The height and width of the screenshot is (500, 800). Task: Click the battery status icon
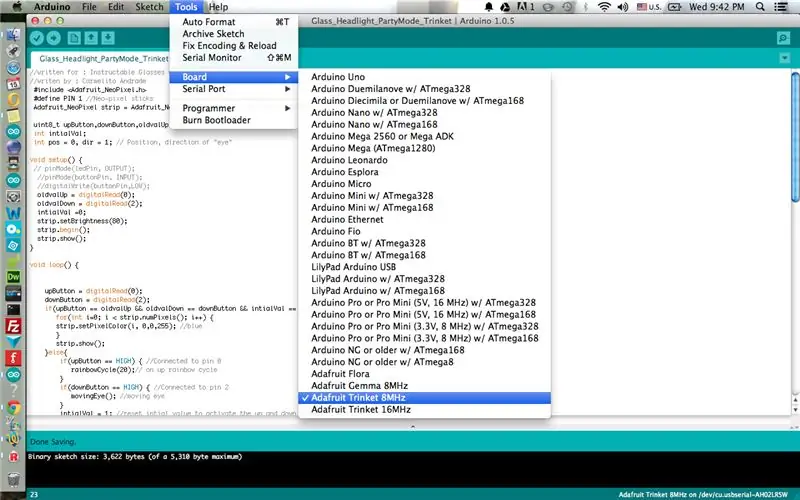[x=674, y=7]
